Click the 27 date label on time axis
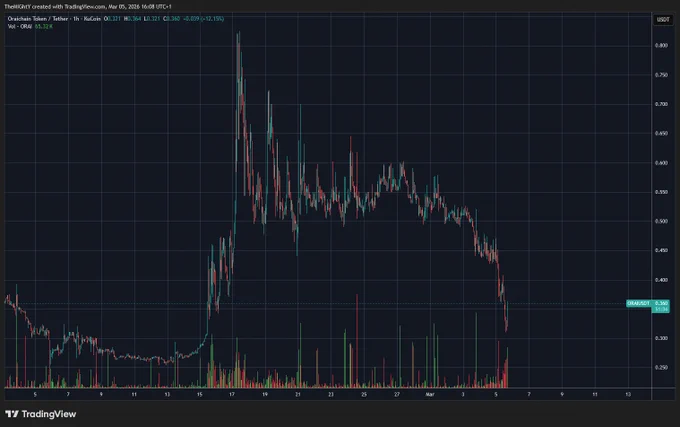The image size is (680, 427). [397, 394]
